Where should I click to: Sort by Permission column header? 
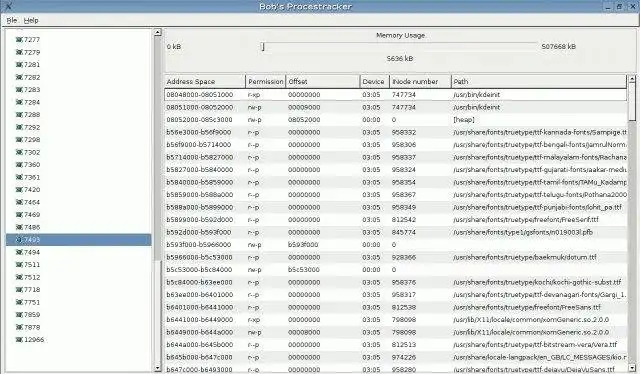[266, 82]
